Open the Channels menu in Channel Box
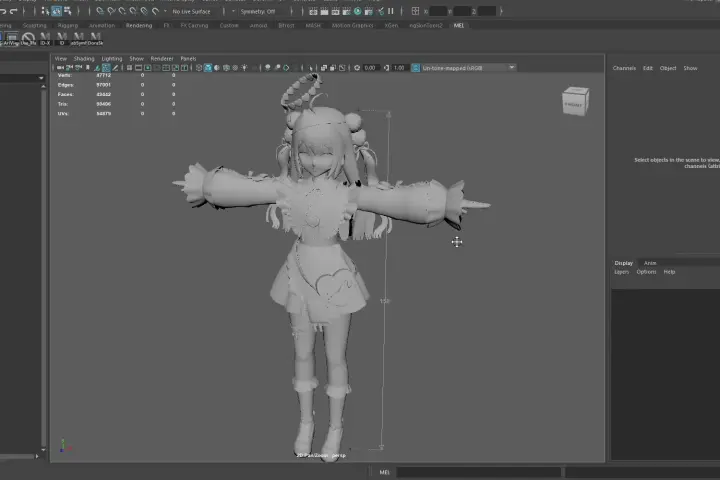The image size is (720, 480). [624, 68]
